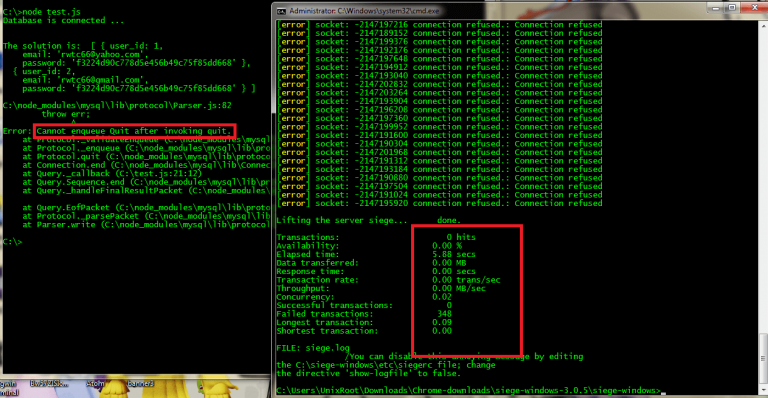Image resolution: width=768 pixels, height=398 pixels.
Task: Open the Bw59ZISk desktop file
Action: [49, 384]
